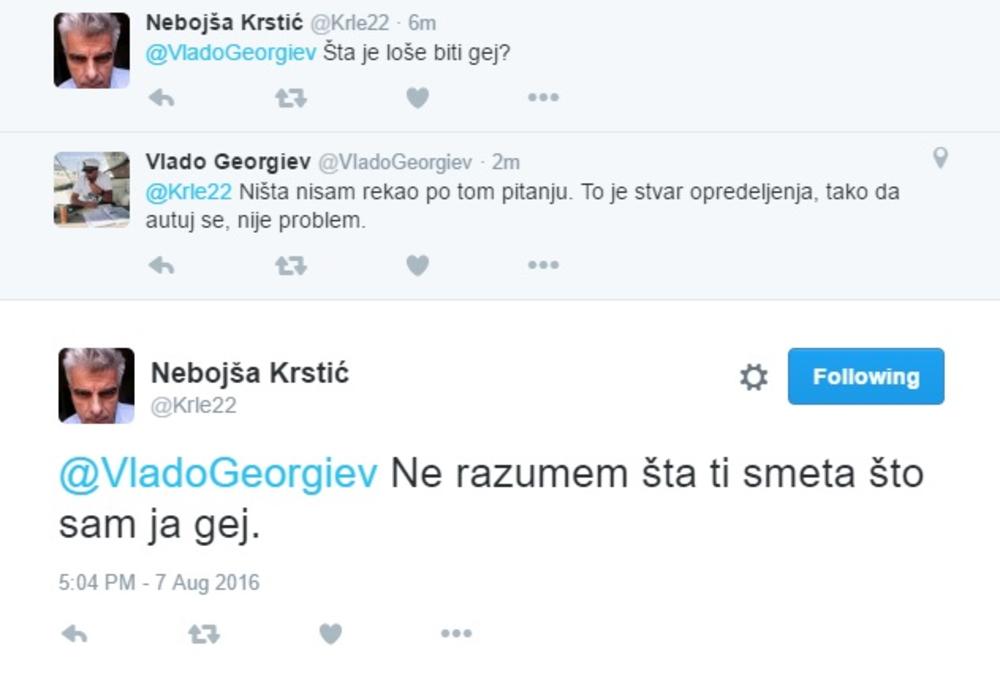Retweet the first tweet asking about gej
The image size is (1000, 680).
290,98
